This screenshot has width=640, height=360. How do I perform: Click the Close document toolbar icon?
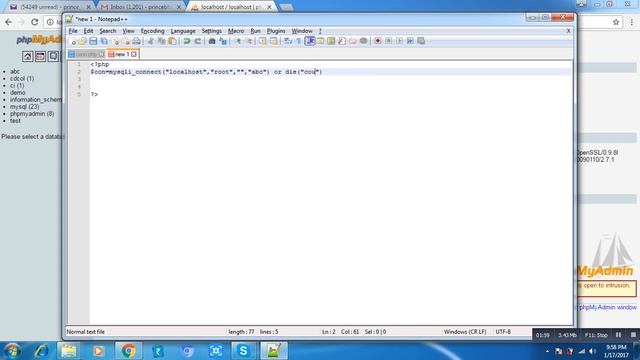point(116,41)
